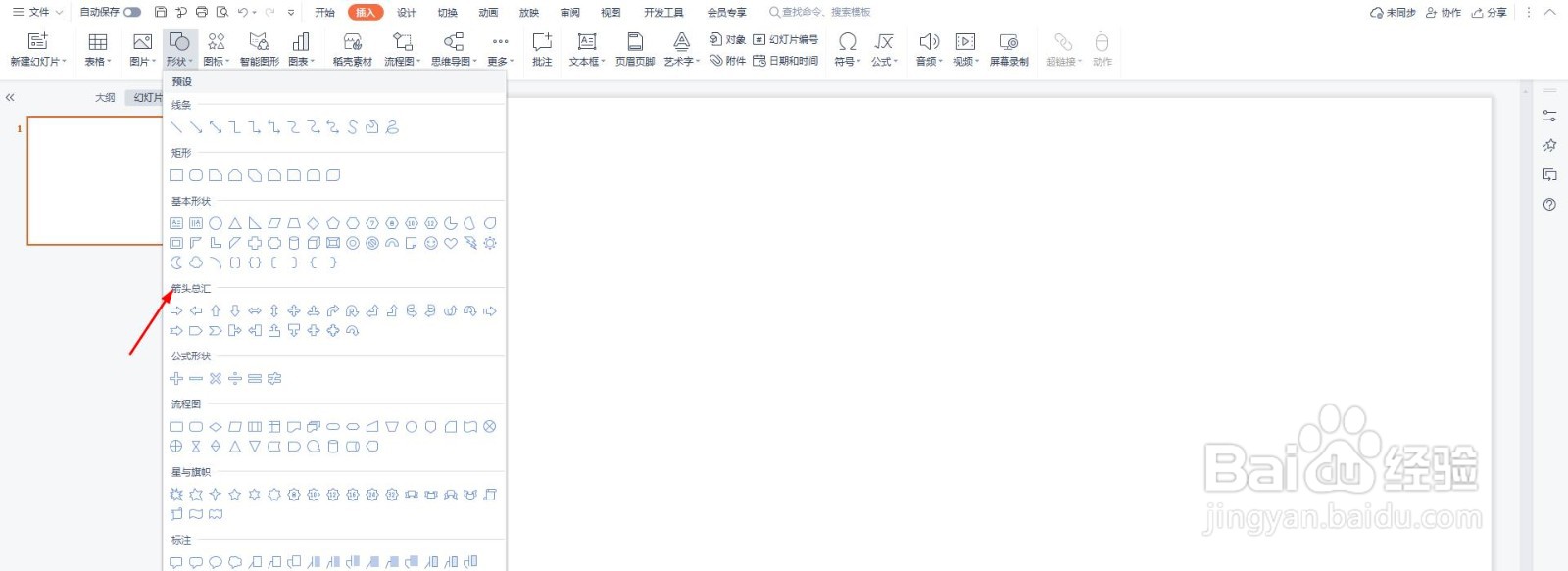Screen dimensions: 1568x571
Task: Insert the diamond basic shape
Action: point(314,223)
